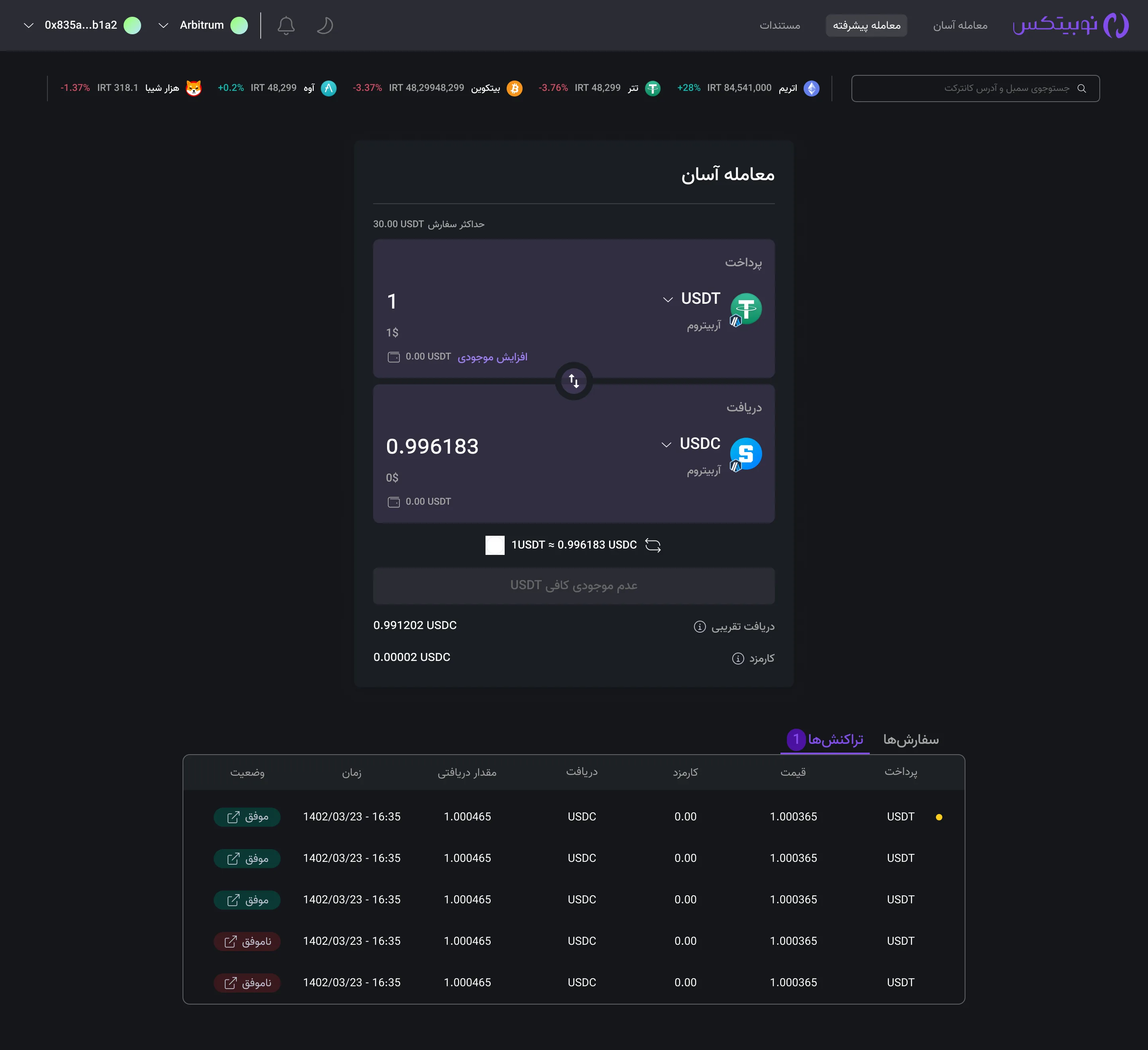Click the زمان column header

(352, 772)
